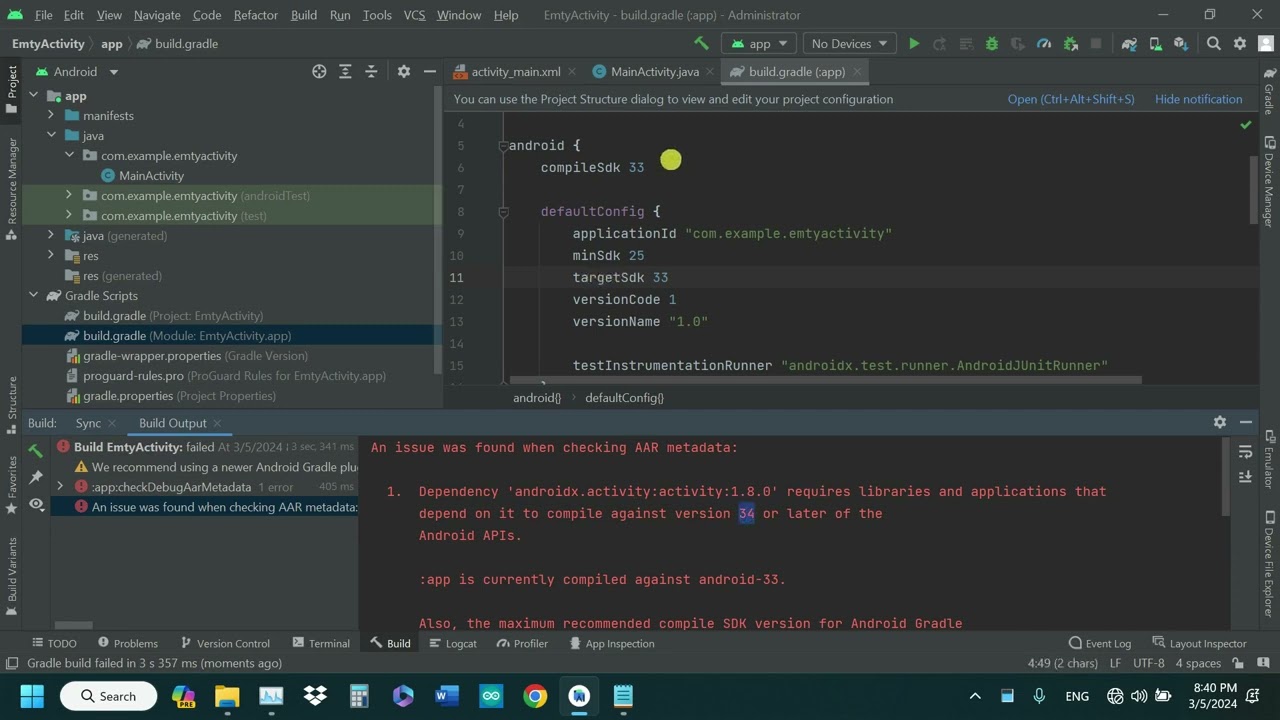Switch to the MainActivity.java tab
The image size is (1280, 720).
(654, 71)
